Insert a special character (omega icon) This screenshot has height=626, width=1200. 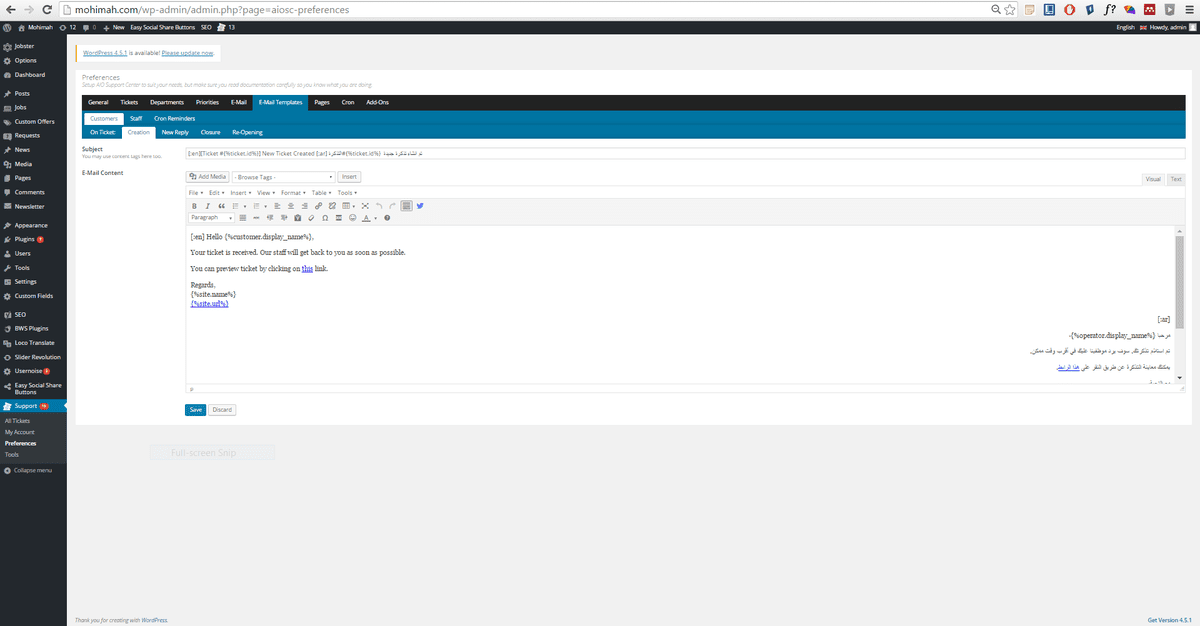[x=325, y=218]
